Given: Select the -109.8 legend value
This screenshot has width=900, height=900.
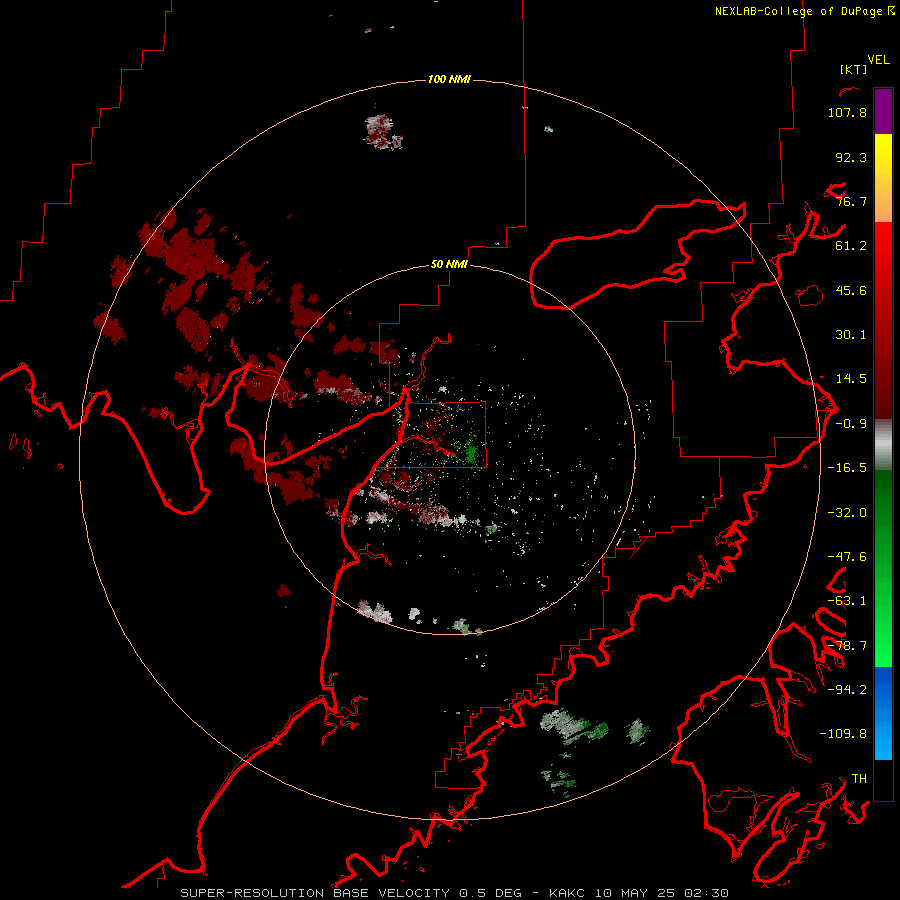Looking at the screenshot, I should tap(843, 734).
